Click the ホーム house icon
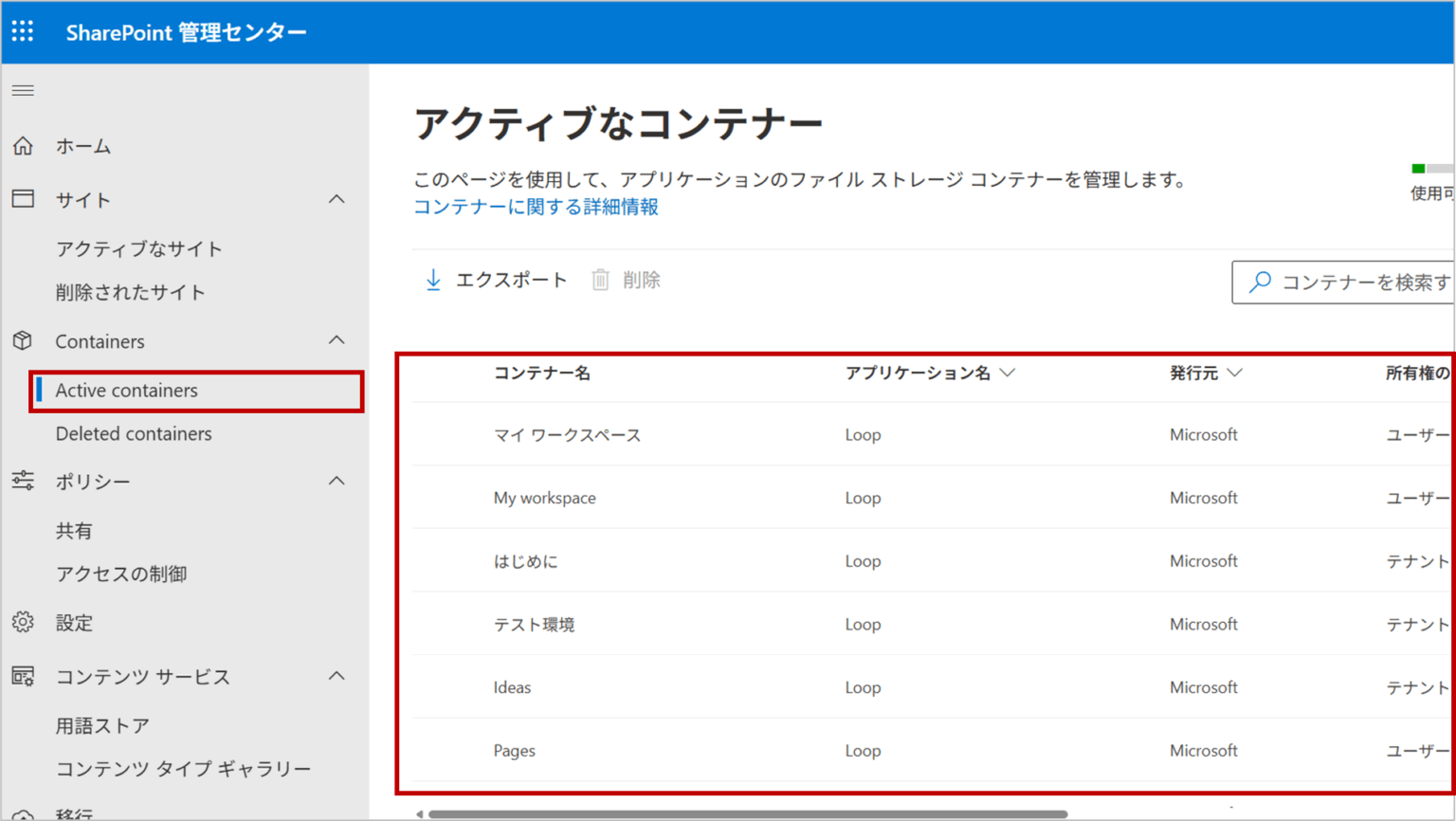Viewport: 1456px width, 821px height. tap(24, 146)
